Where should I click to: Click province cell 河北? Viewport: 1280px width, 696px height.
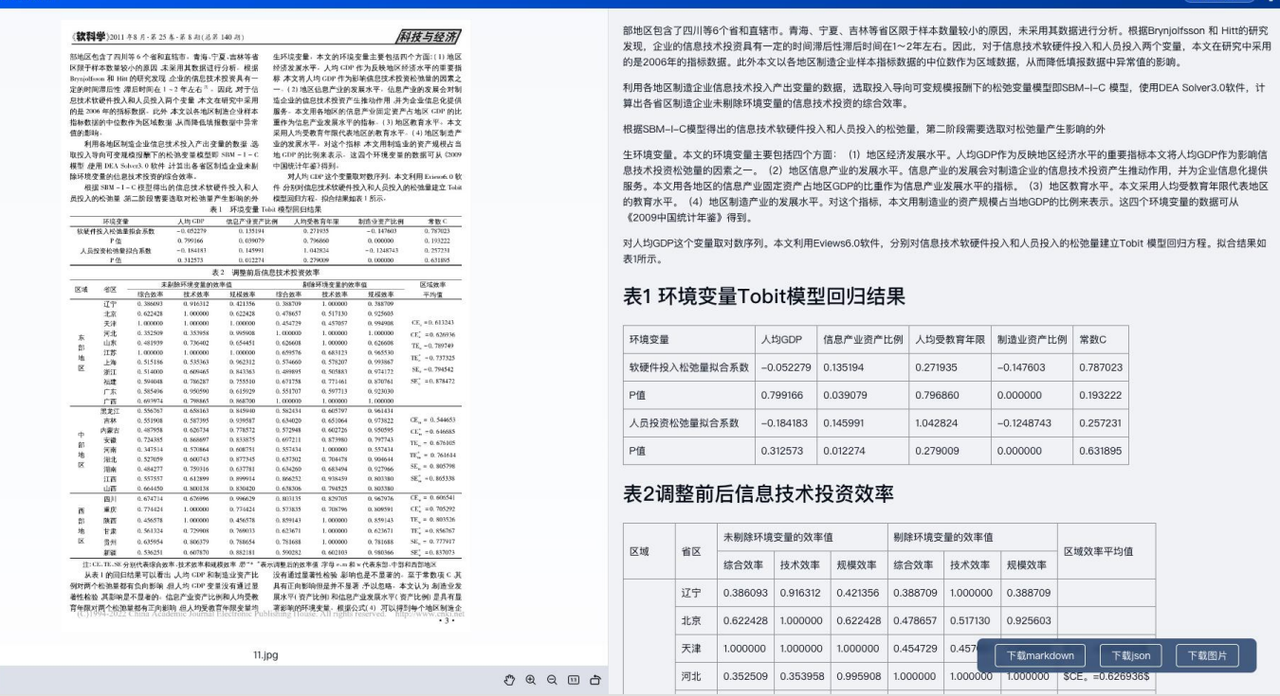tap(696, 676)
